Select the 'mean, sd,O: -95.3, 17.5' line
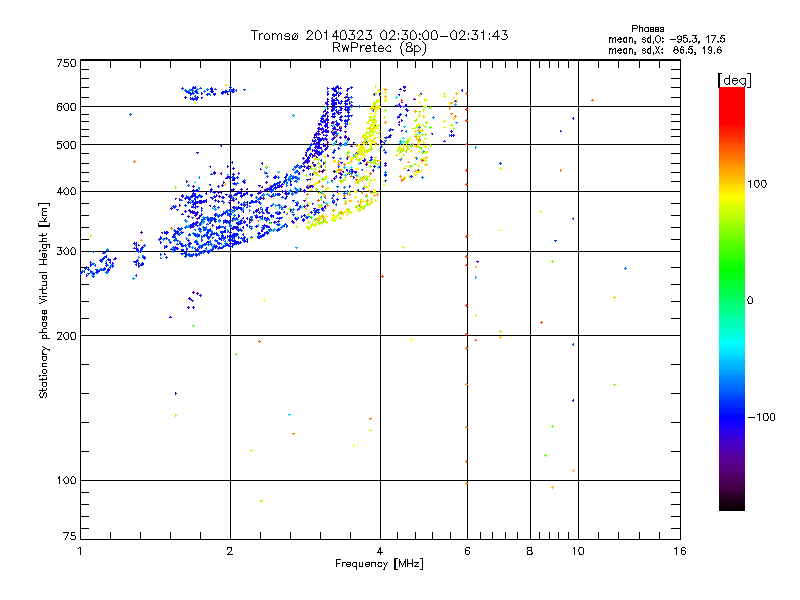This screenshot has height=600, width=800. (666, 39)
